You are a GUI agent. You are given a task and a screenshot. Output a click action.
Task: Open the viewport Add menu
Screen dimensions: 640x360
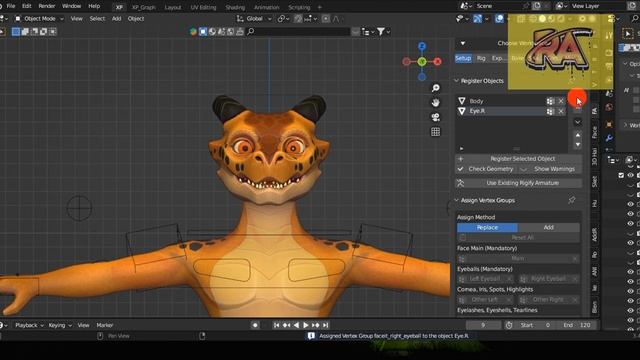click(x=116, y=19)
